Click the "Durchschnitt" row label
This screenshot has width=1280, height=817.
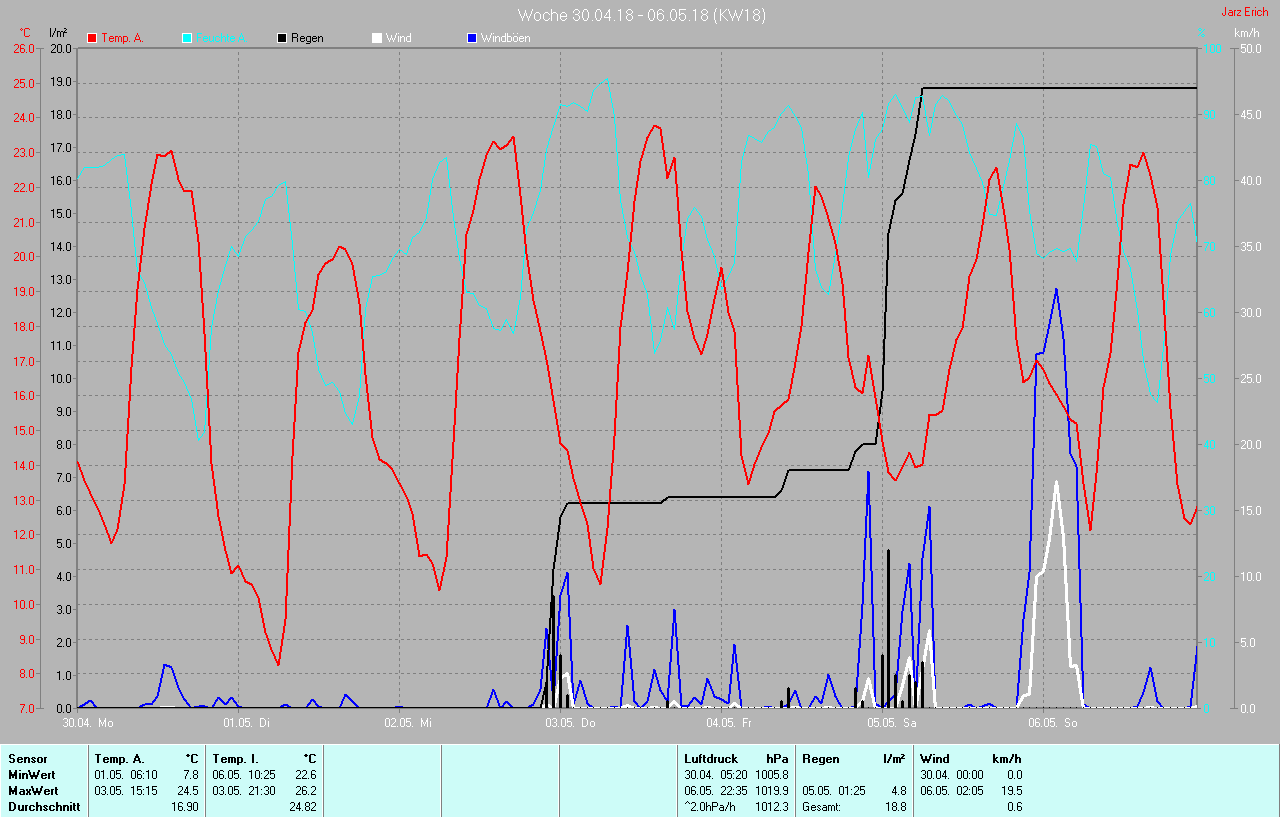click(44, 807)
